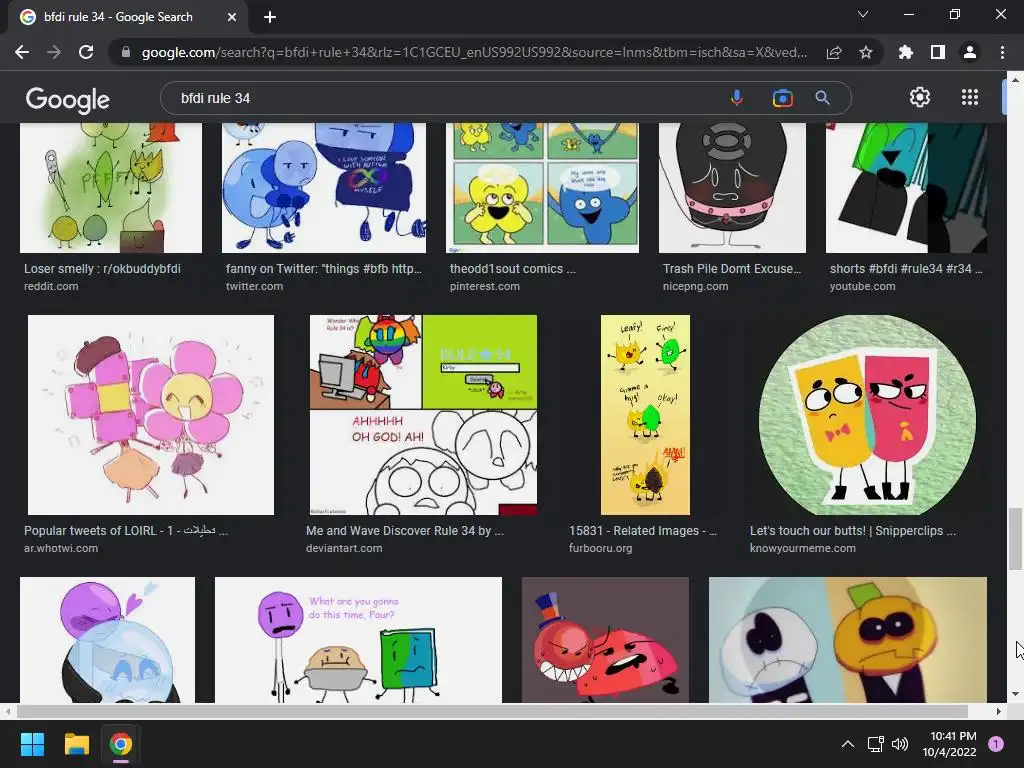Open 15831 Related Images furbooru result
Image resolution: width=1024 pixels, height=768 pixels.
643,530
